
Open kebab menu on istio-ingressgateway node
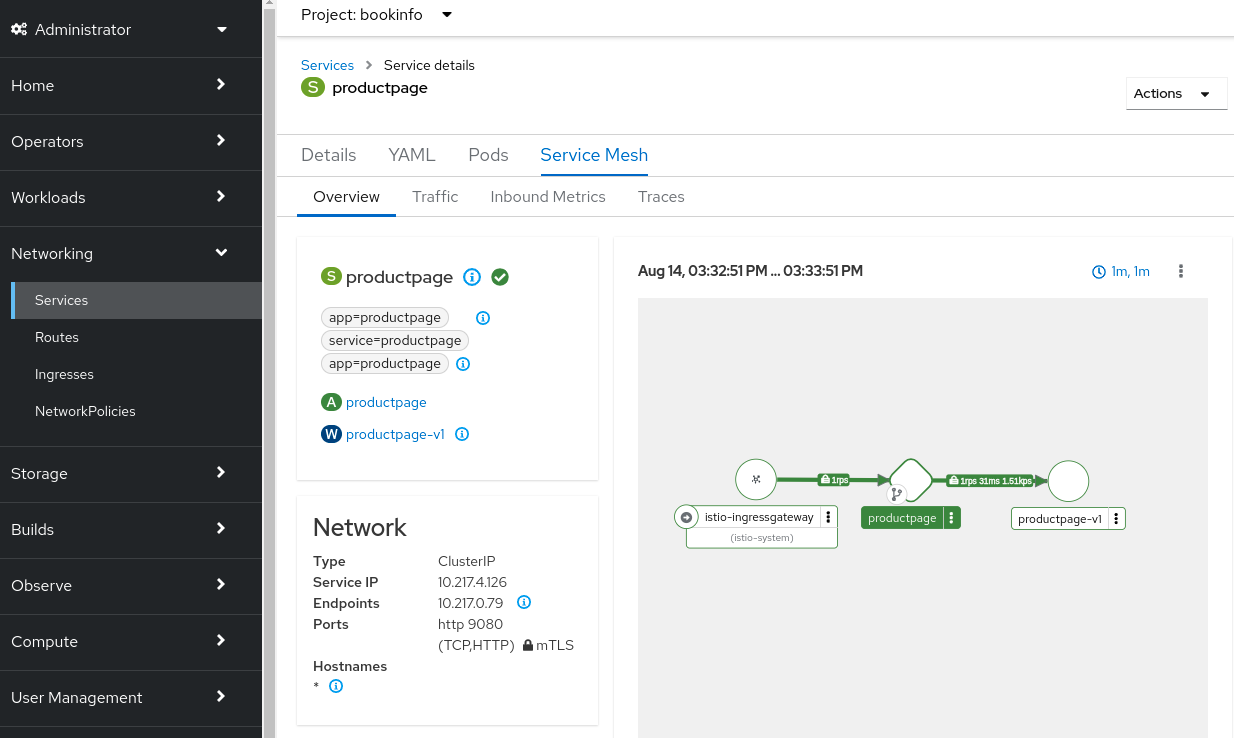tap(828, 517)
